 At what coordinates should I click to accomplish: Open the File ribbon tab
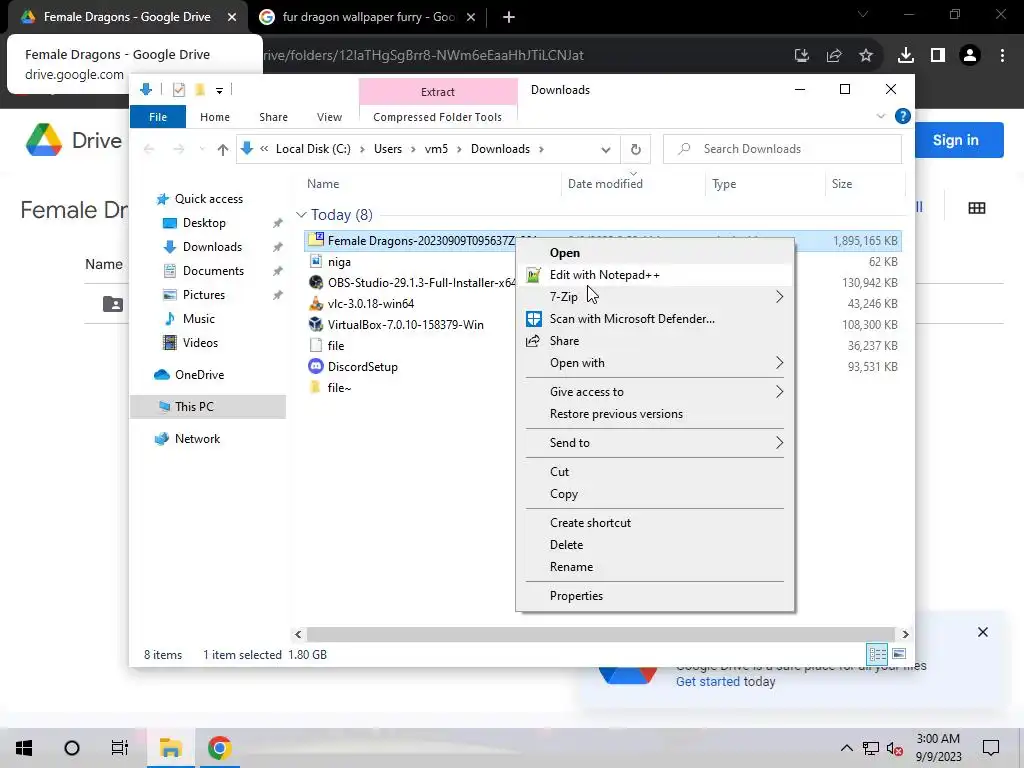[158, 117]
